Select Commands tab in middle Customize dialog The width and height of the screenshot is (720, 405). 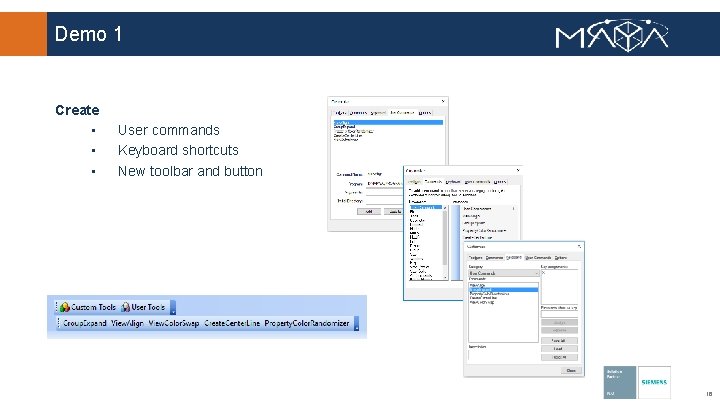[433, 182]
